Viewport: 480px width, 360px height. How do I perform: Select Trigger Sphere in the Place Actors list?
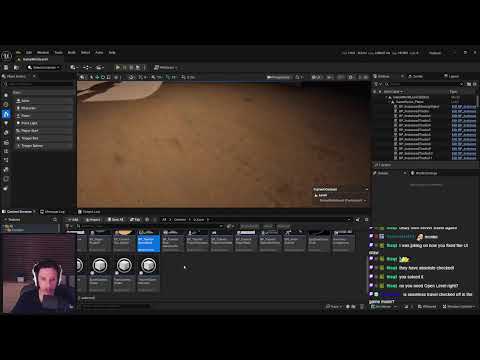[43, 146]
